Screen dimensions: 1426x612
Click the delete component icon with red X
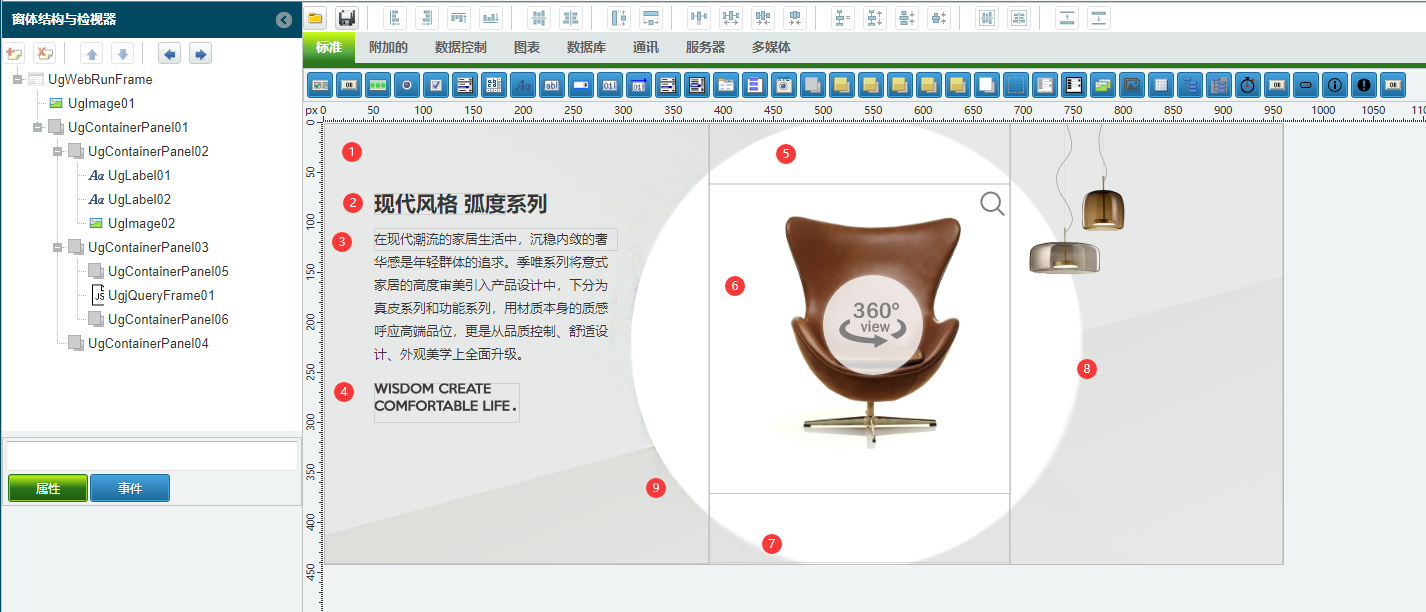coord(45,54)
